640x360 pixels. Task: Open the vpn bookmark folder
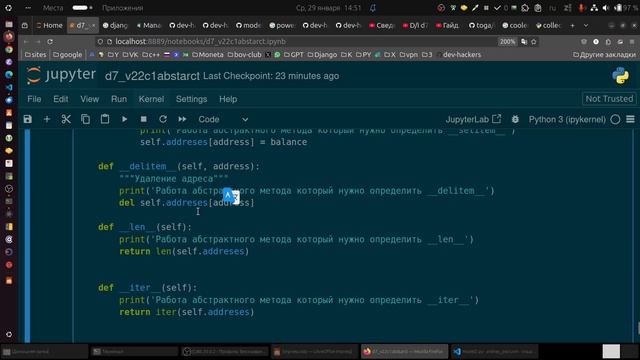409,55
